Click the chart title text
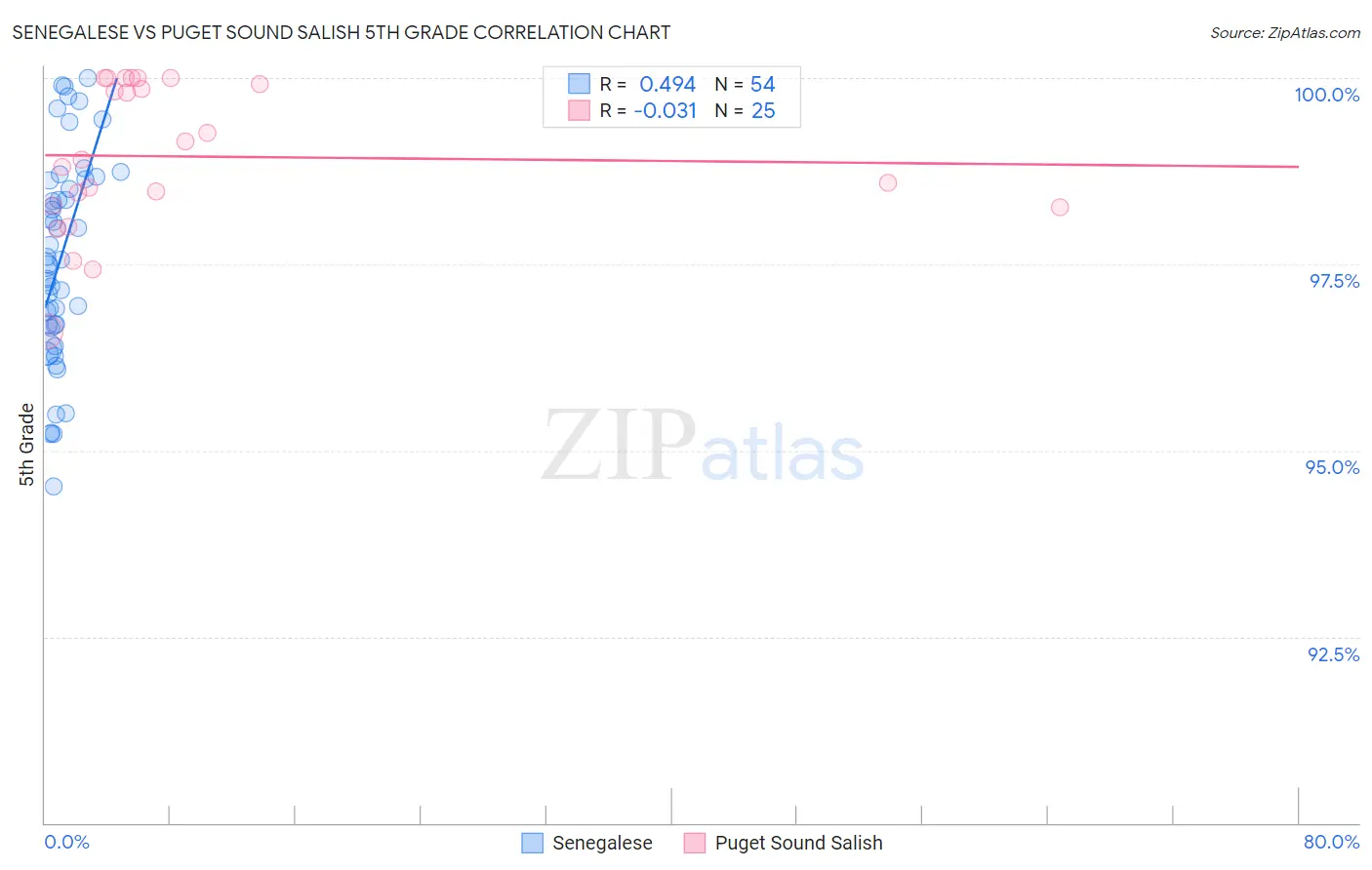Screen dimensions: 1372x870 [341, 32]
